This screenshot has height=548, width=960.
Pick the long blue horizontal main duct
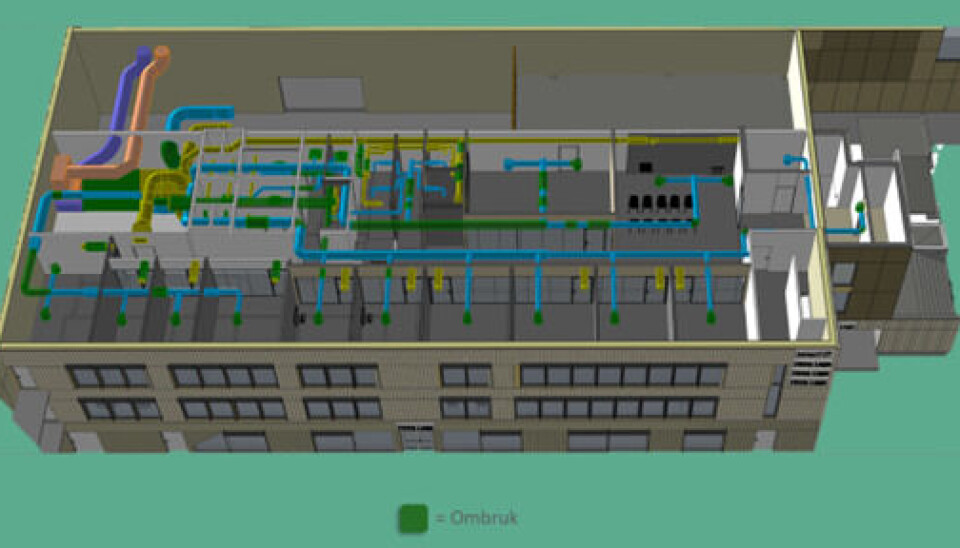pos(520,257)
